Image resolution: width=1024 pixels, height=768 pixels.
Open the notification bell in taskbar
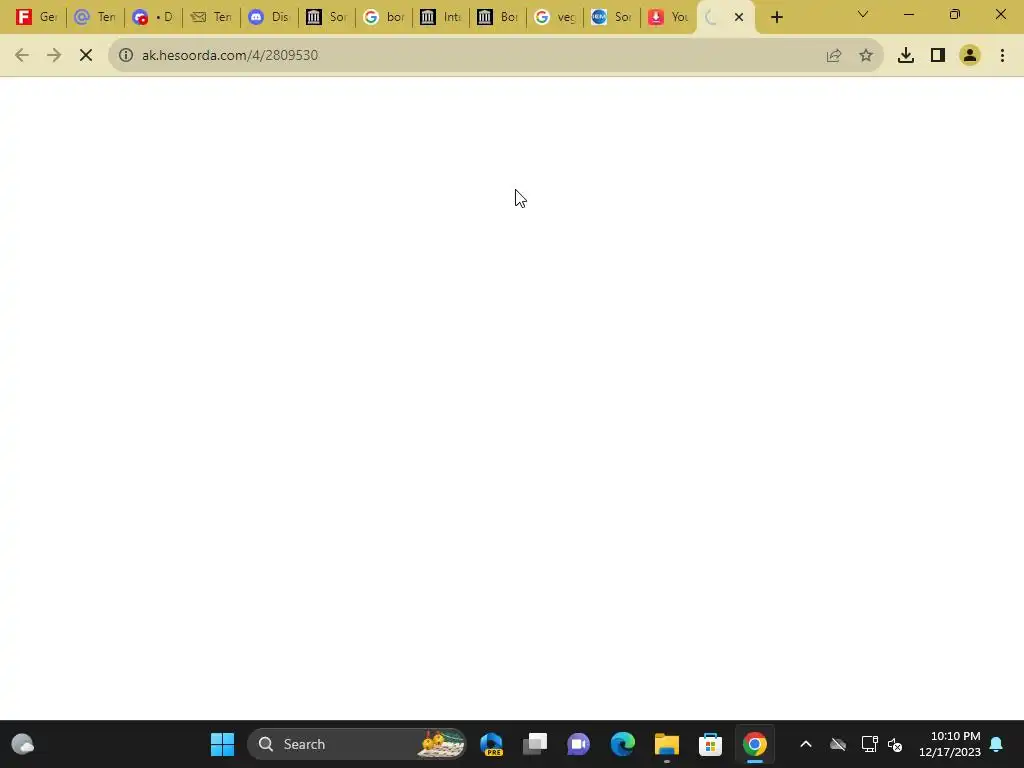(x=997, y=744)
